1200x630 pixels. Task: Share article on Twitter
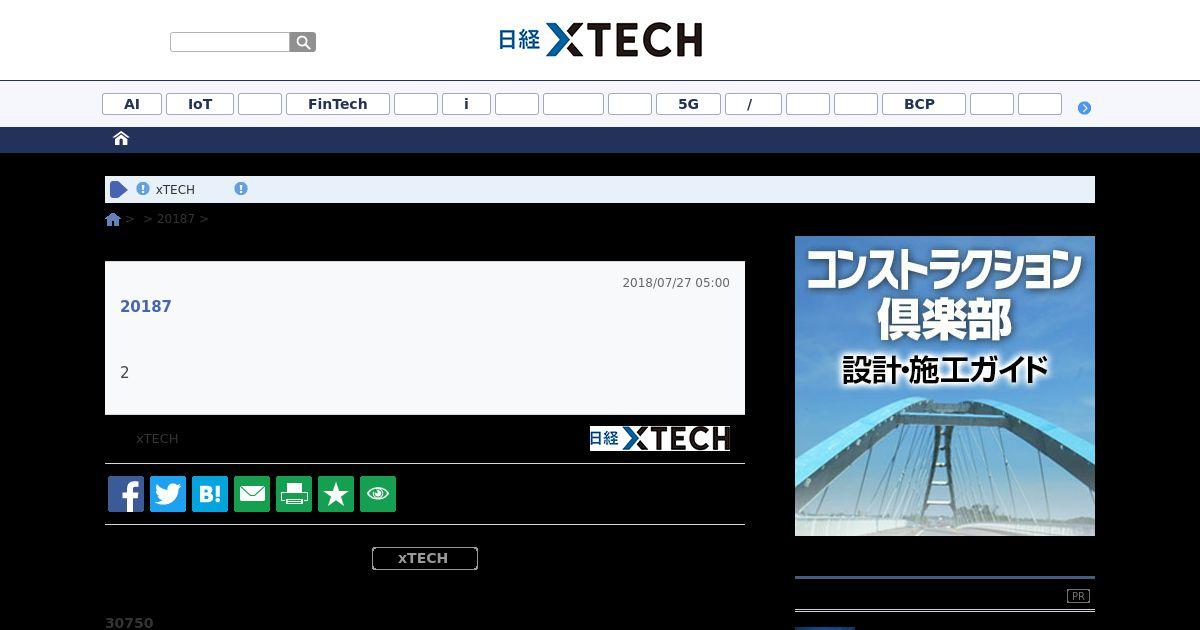coord(168,494)
